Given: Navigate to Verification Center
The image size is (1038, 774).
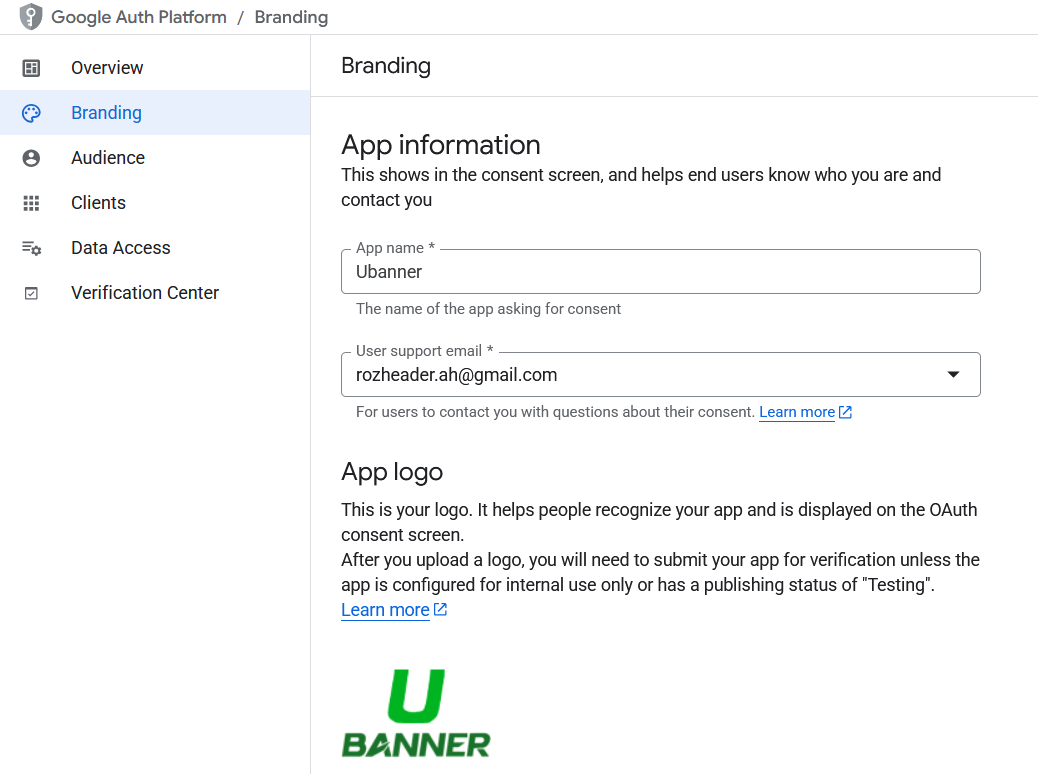Looking at the screenshot, I should [x=144, y=292].
